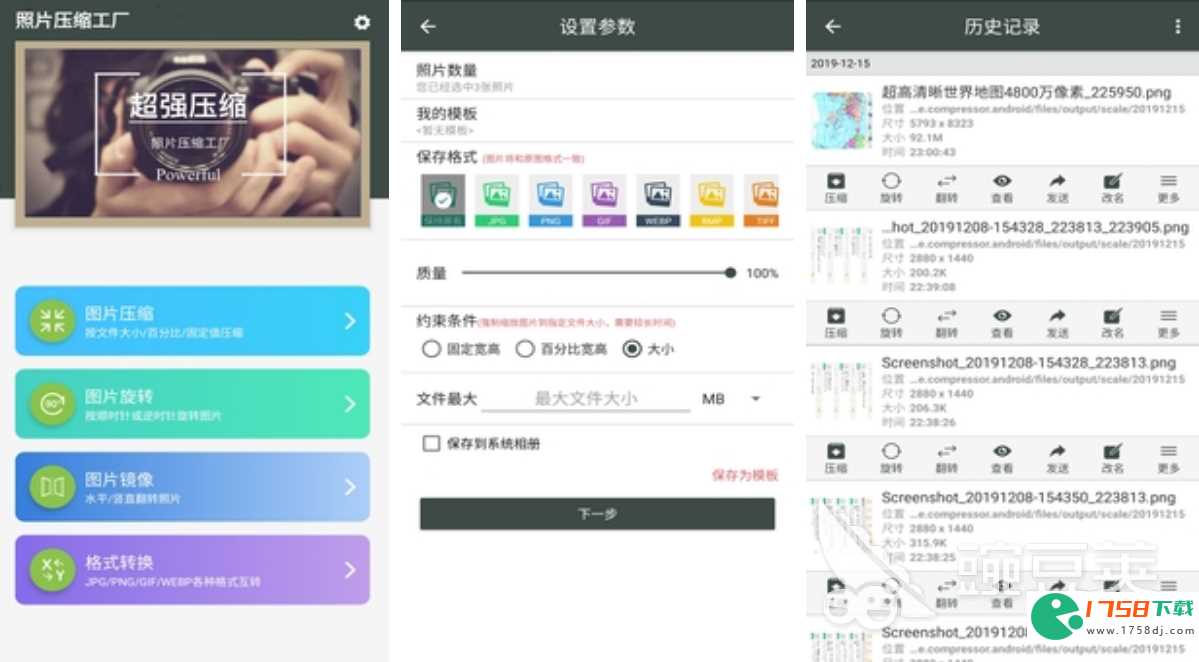Click the 超高清晰世界地图4800万像素 file name

tap(1026, 92)
